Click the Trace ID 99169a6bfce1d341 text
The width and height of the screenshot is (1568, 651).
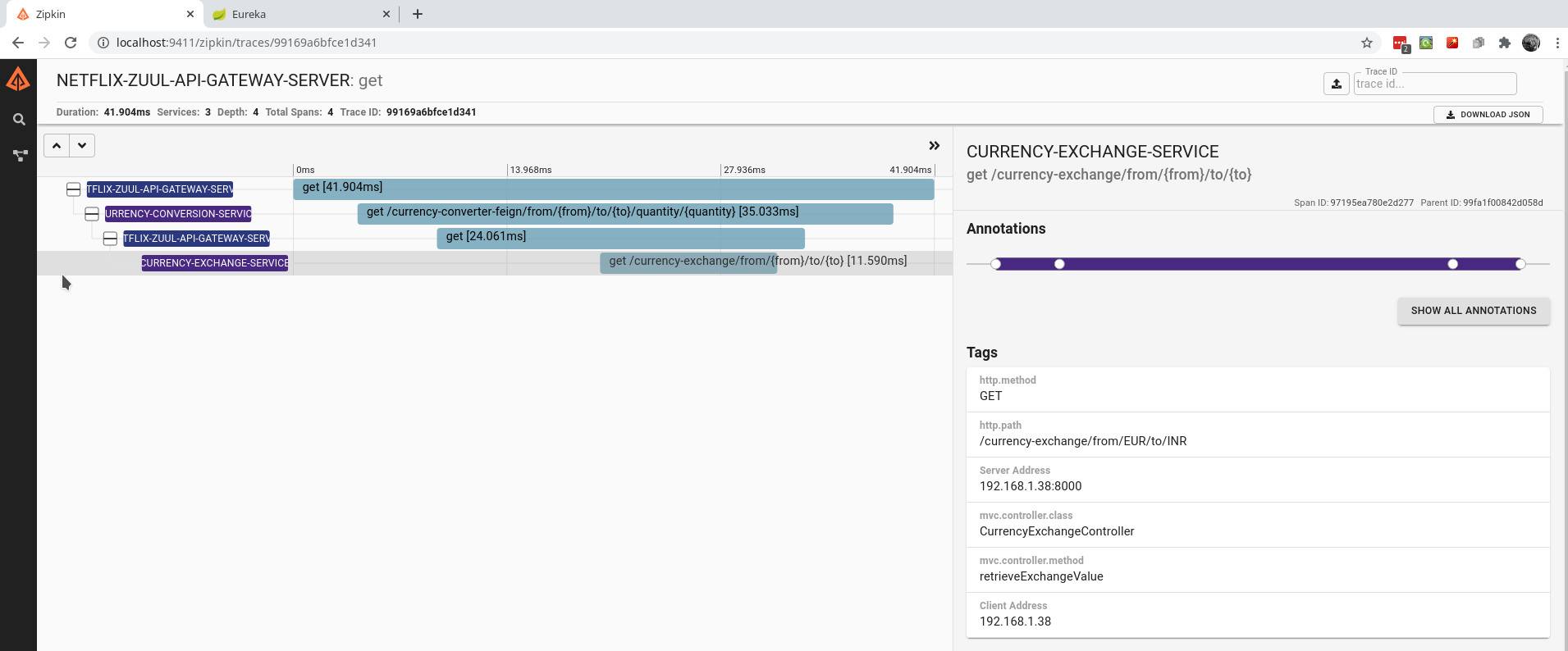[432, 112]
